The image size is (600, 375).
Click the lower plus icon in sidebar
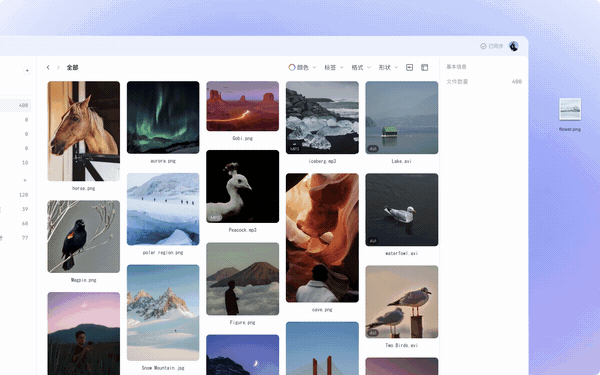click(25, 180)
